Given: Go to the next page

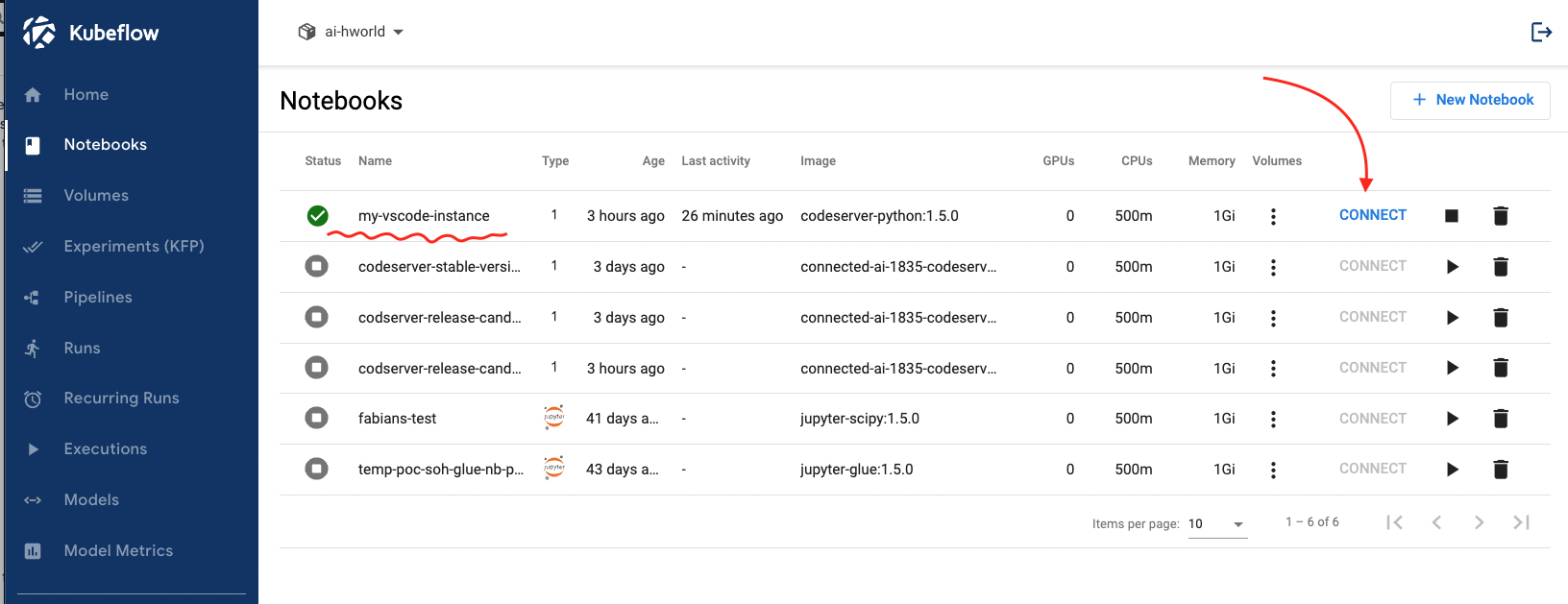Looking at the screenshot, I should pyautogui.click(x=1480, y=522).
